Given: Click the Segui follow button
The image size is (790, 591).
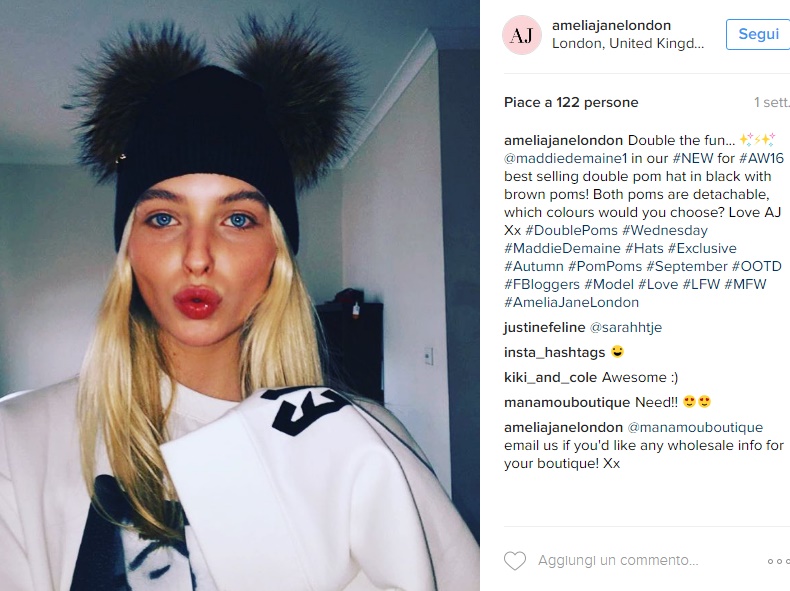Looking at the screenshot, I should (x=758, y=34).
